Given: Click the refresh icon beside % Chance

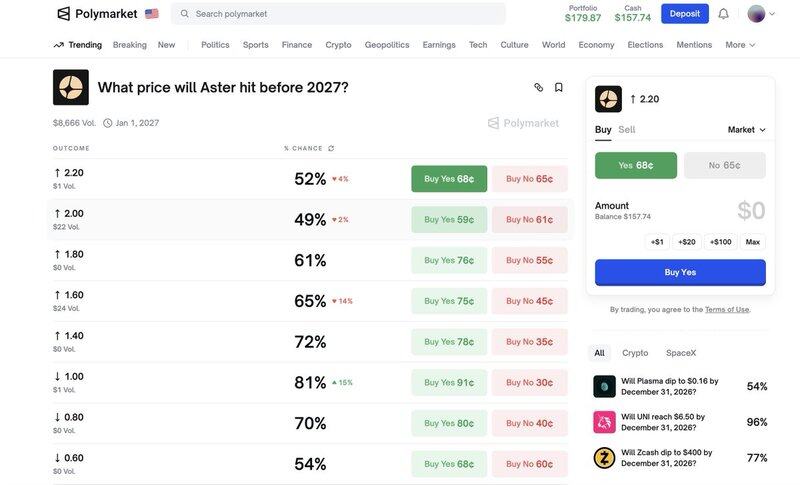Looking at the screenshot, I should coord(332,148).
